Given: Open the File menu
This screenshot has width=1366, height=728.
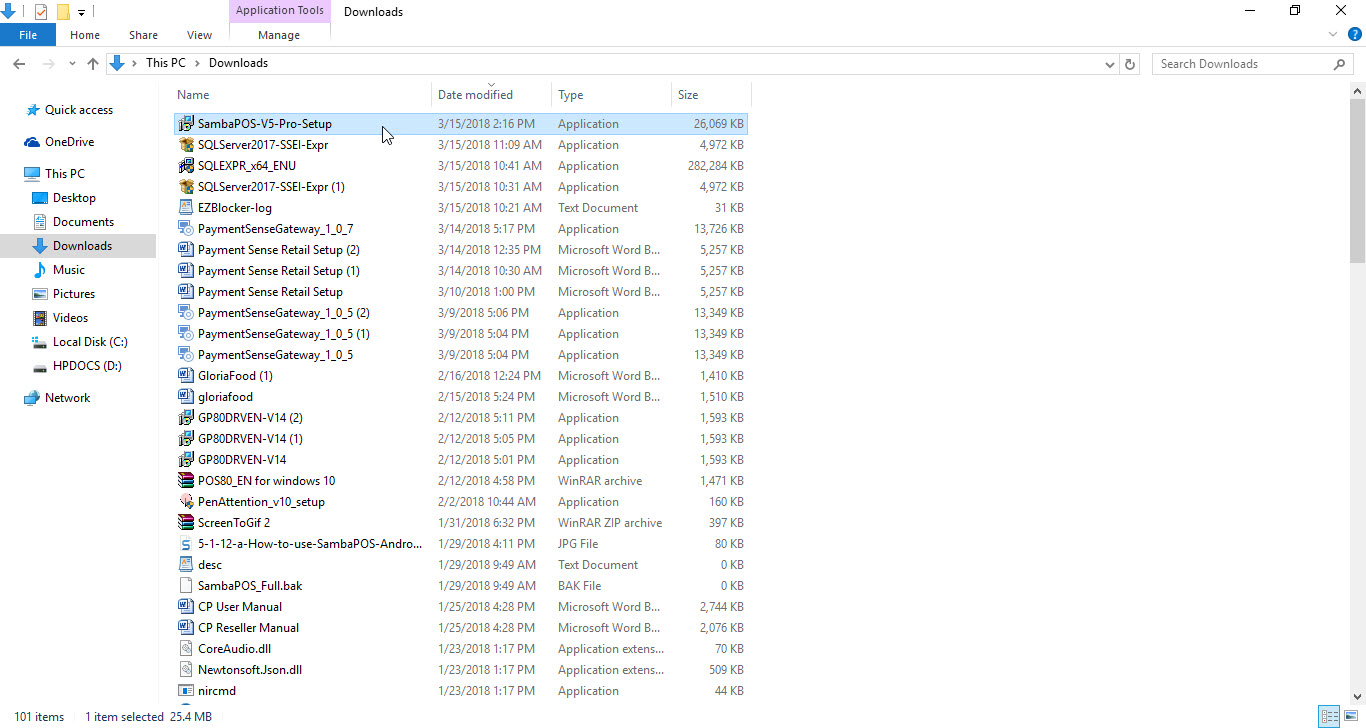Looking at the screenshot, I should pos(28,35).
